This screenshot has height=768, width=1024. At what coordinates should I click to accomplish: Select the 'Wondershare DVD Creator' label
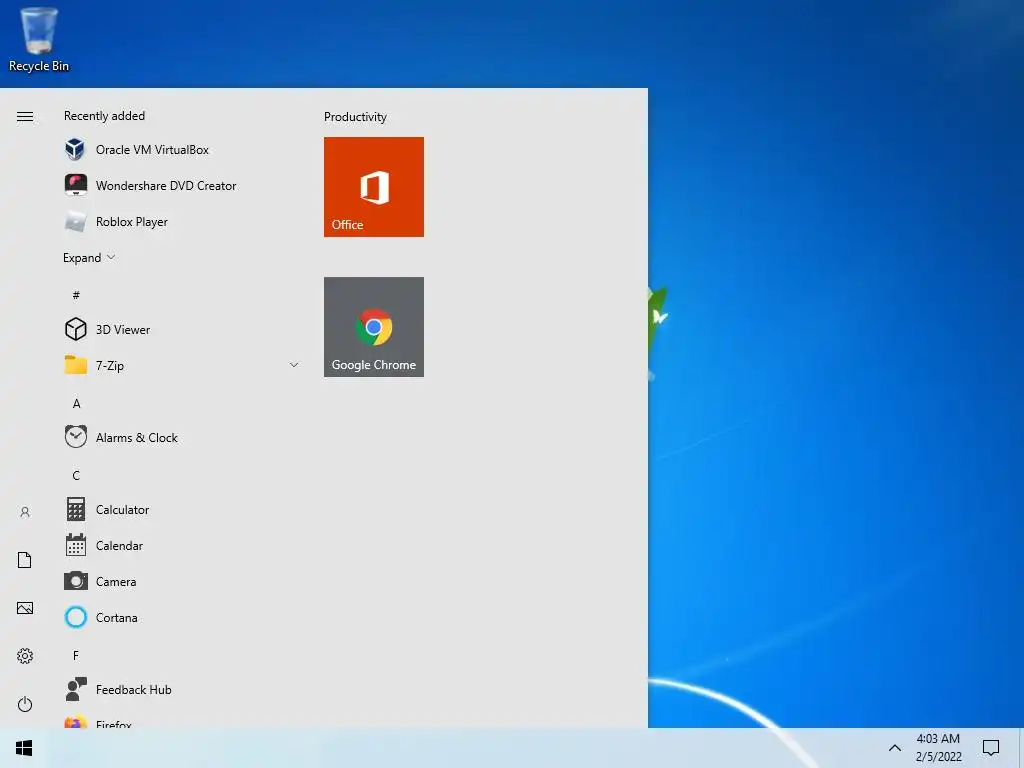click(x=166, y=185)
